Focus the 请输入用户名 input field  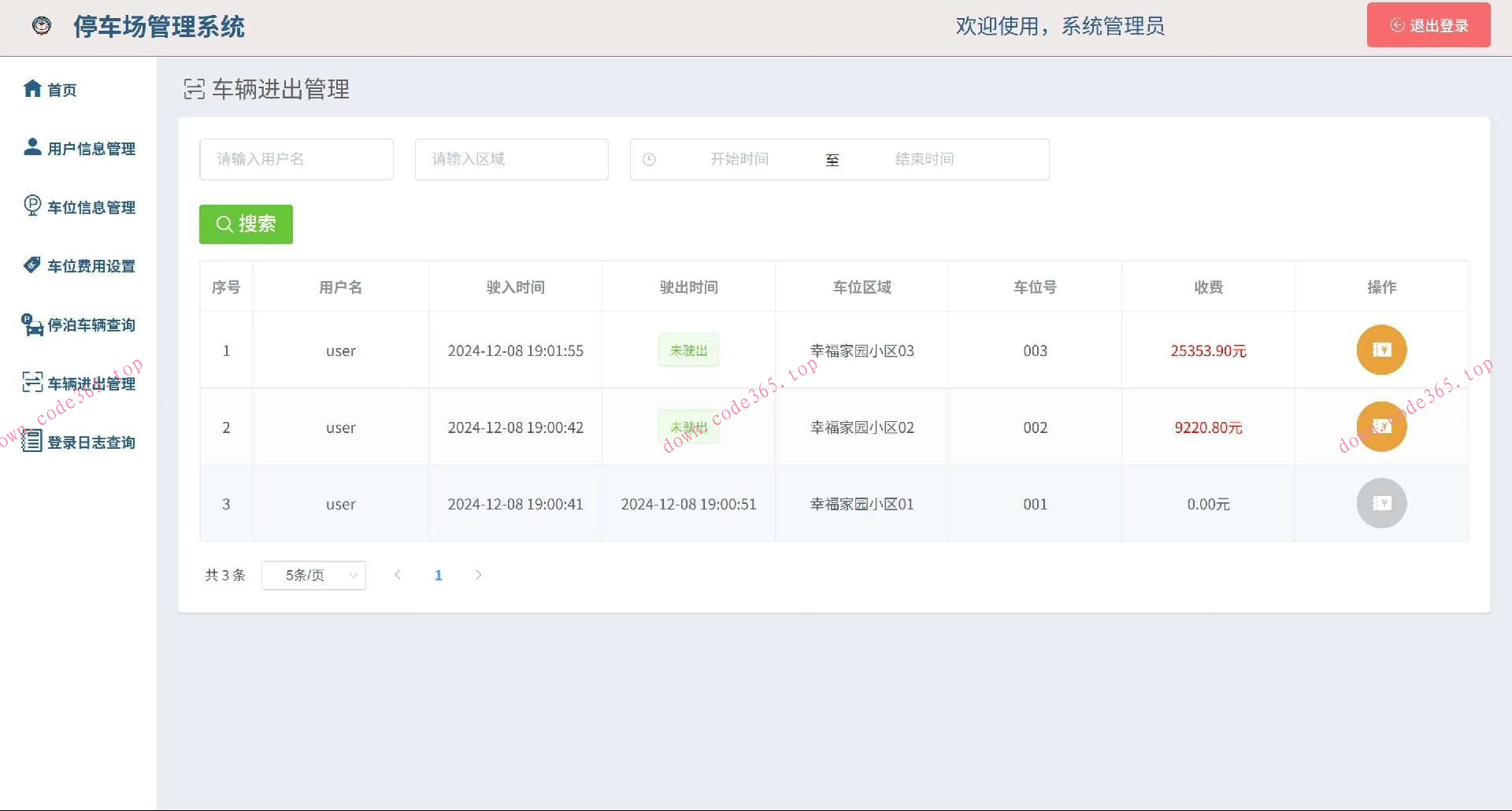click(x=296, y=159)
